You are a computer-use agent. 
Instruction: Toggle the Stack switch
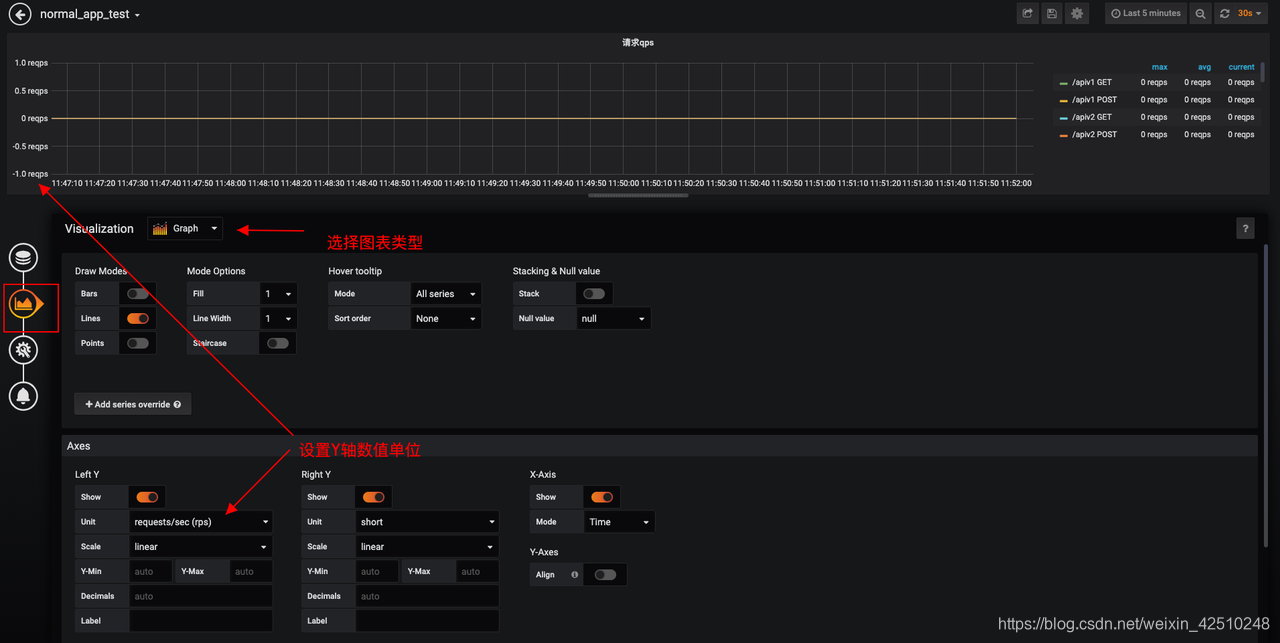(594, 294)
